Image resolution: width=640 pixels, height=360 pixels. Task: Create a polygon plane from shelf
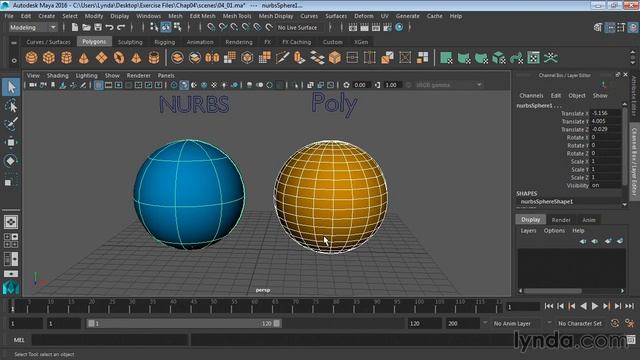[x=101, y=58]
